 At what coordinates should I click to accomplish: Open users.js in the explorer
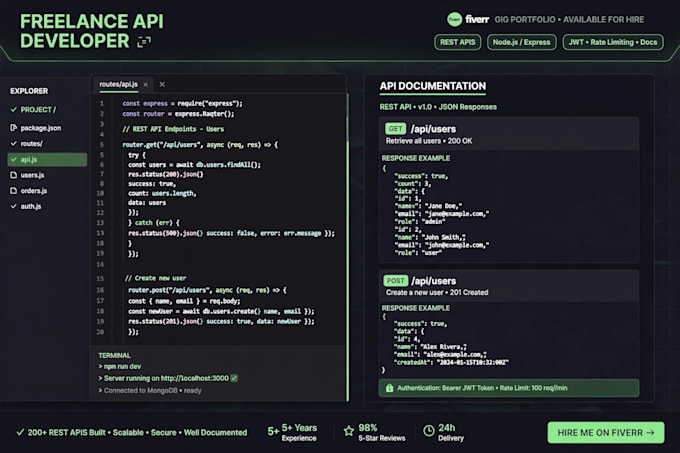coord(33,175)
